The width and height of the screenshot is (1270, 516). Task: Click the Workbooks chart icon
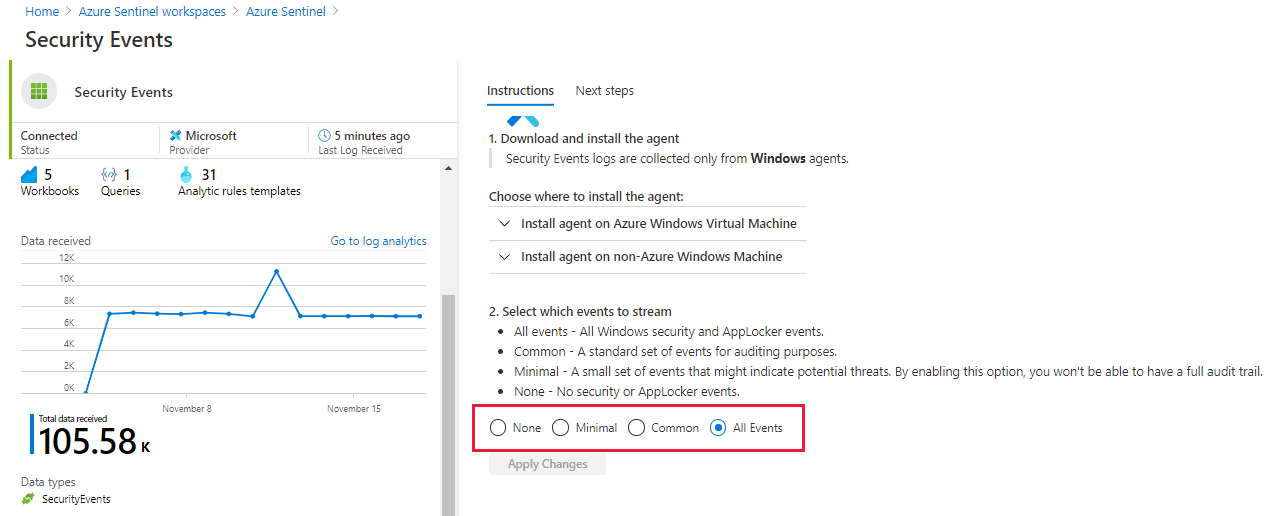click(29, 175)
